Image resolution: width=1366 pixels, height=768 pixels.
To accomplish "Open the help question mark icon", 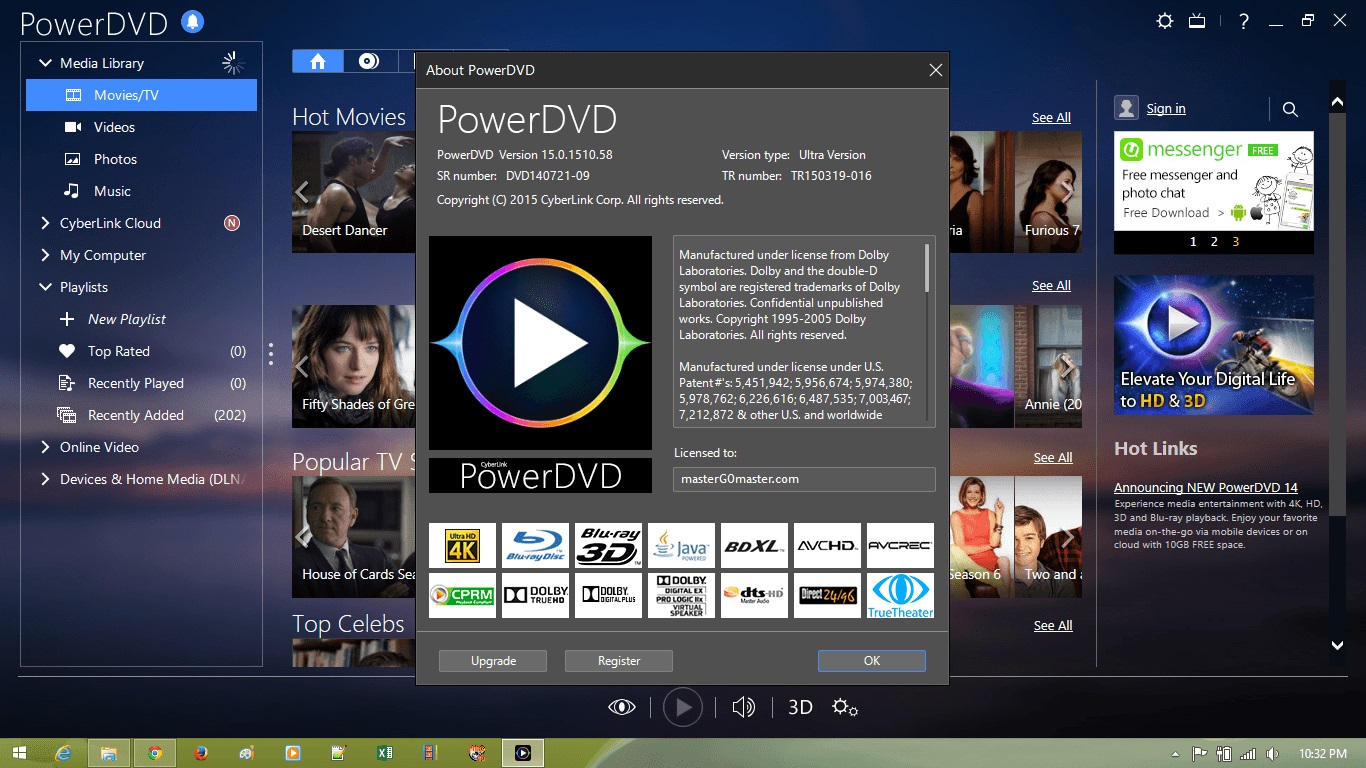I will click(1244, 21).
